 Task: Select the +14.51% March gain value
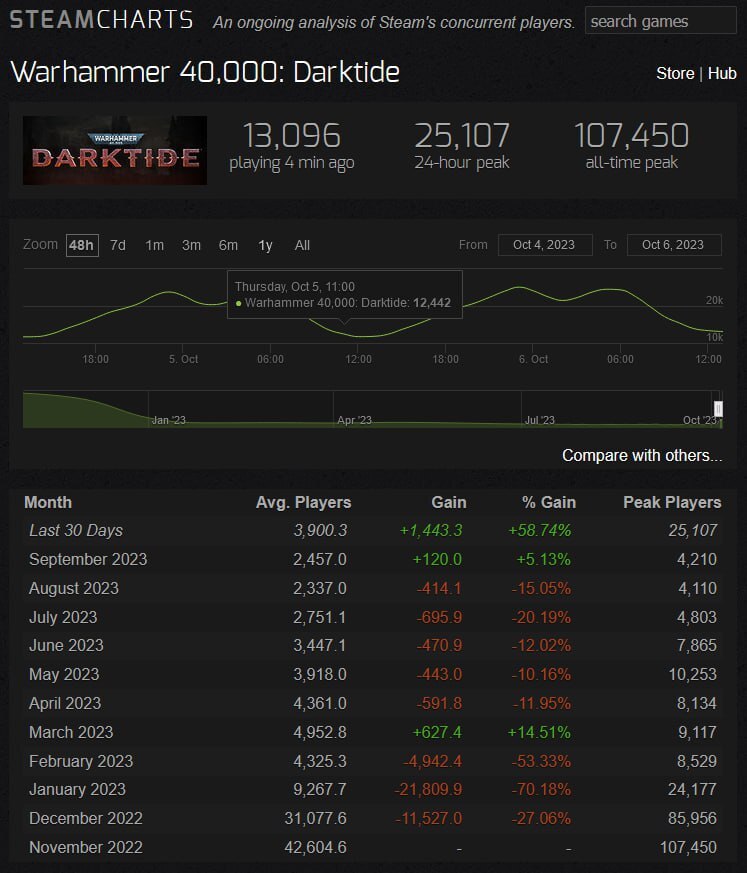[x=539, y=732]
